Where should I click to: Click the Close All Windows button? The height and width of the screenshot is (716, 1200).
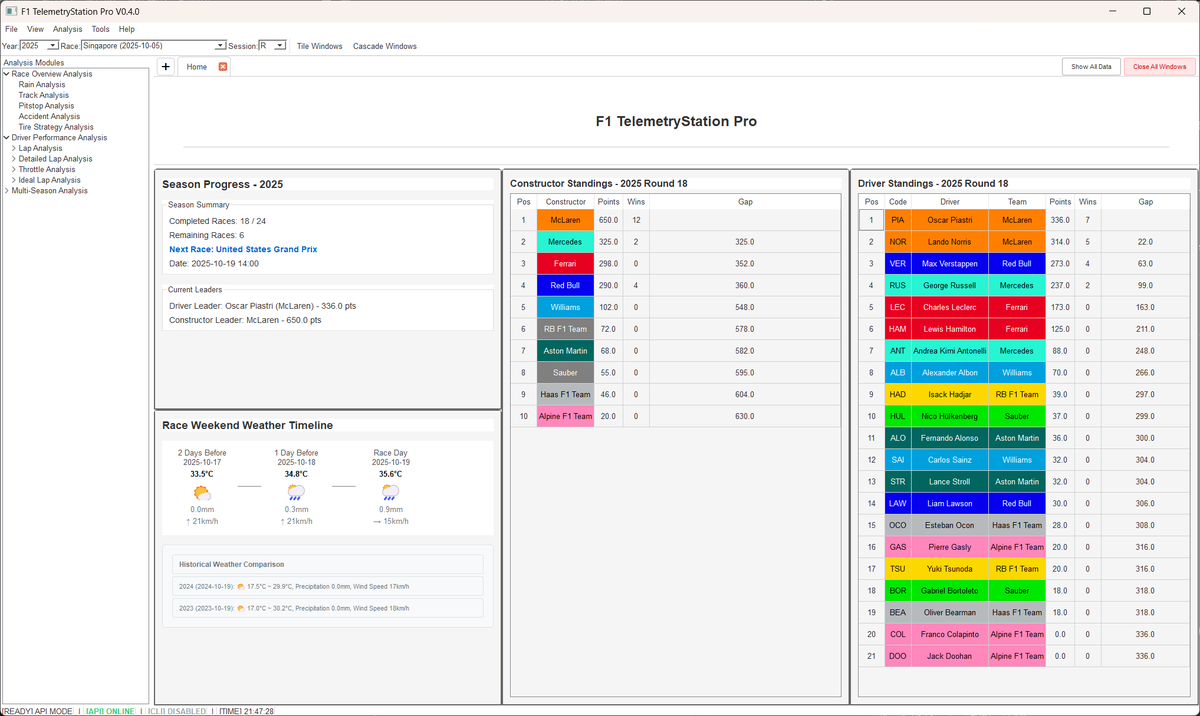(1160, 67)
